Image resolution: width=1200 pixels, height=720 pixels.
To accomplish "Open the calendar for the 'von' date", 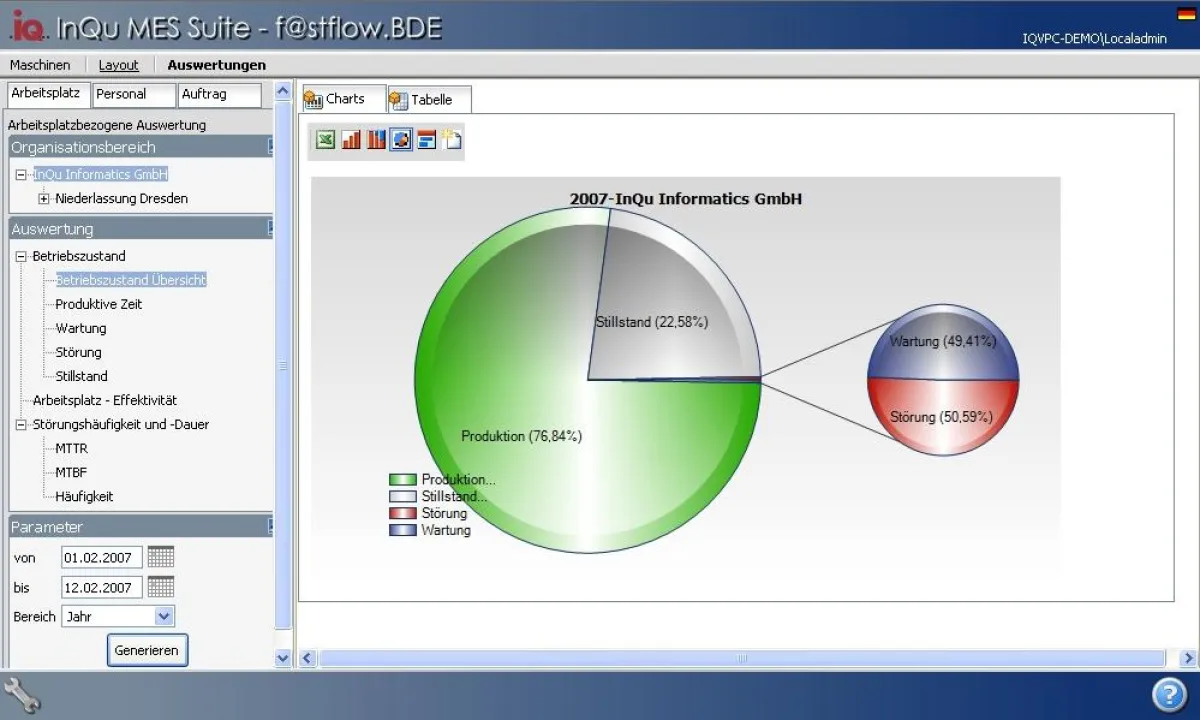I will 161,558.
